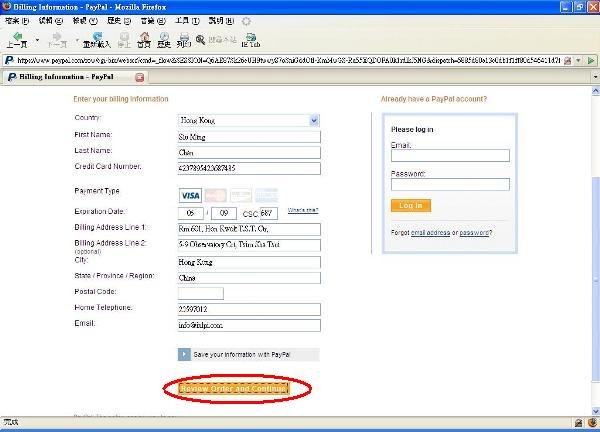Viewport: 600px width, 432px height.
Task: Go to Home using the house icon
Action: pos(144,40)
